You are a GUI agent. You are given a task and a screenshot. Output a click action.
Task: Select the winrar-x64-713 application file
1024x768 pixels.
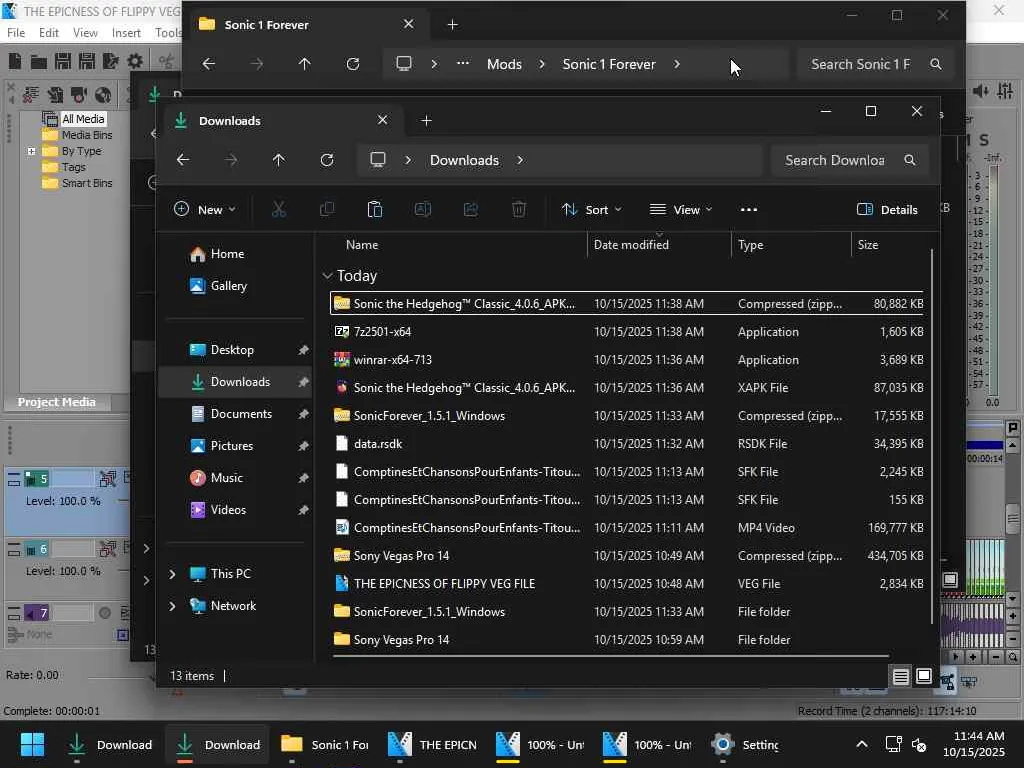click(627, 360)
